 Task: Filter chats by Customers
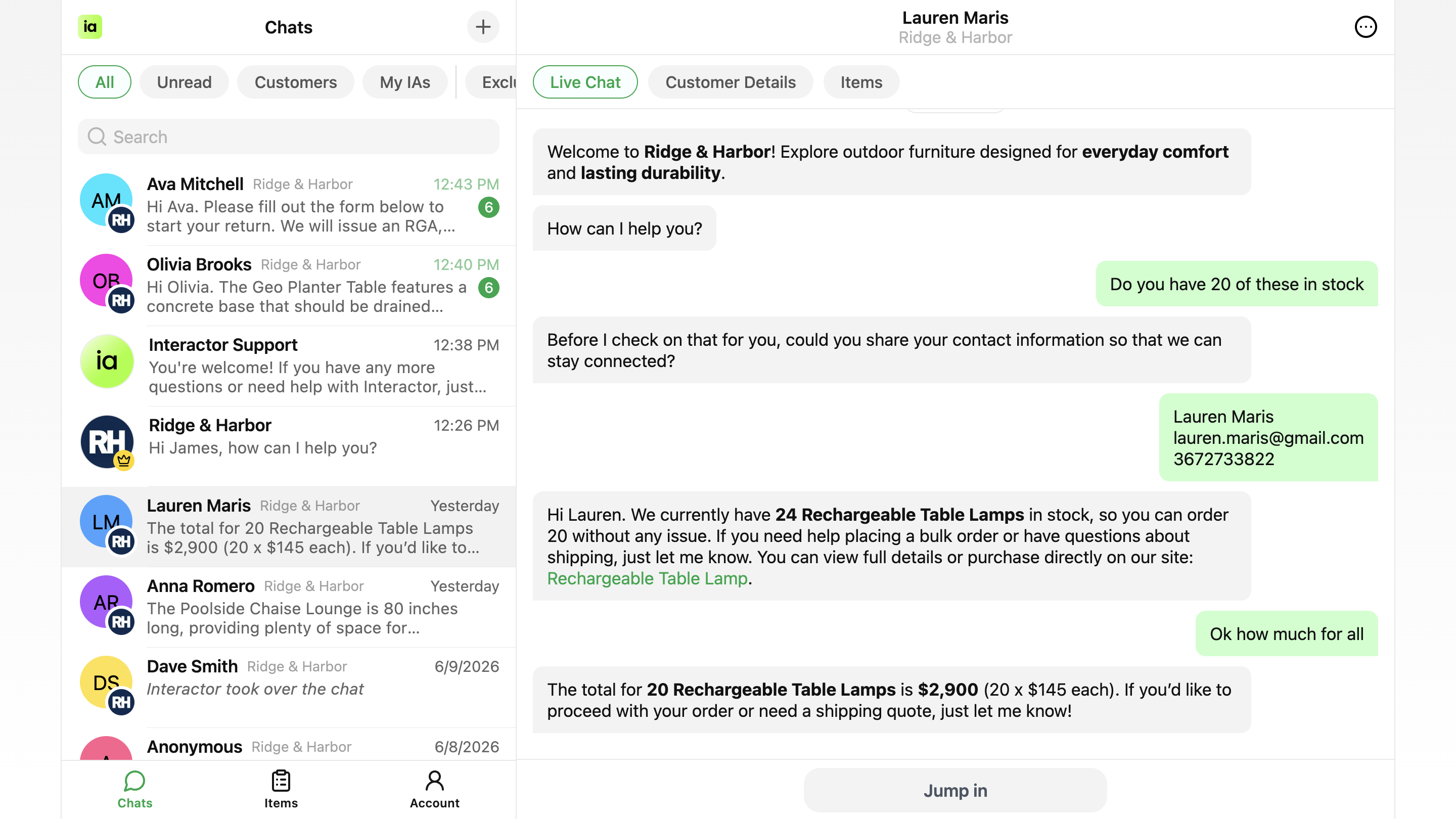[x=296, y=82]
